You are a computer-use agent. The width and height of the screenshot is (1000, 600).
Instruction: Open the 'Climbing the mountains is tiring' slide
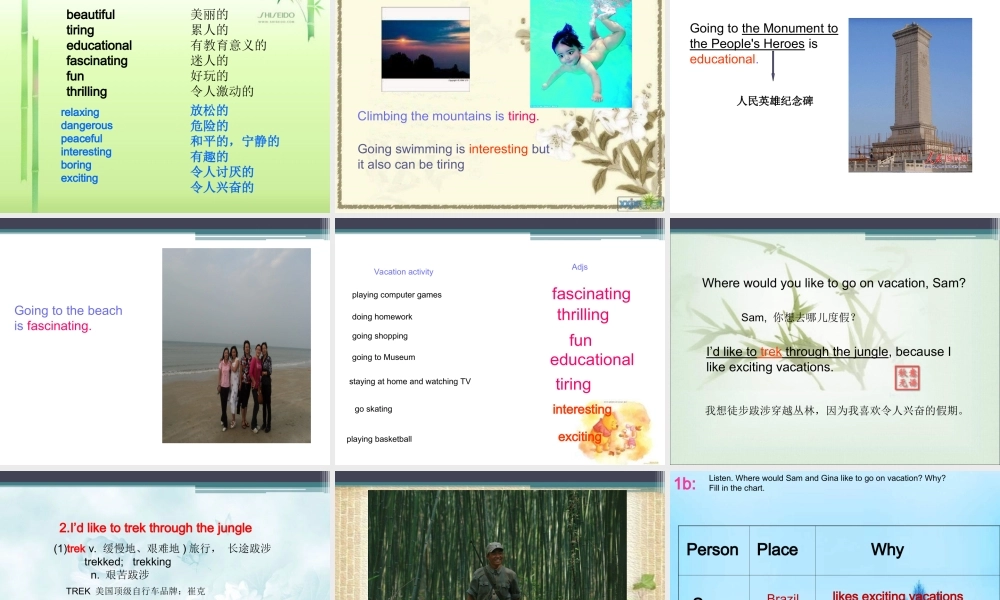499,106
